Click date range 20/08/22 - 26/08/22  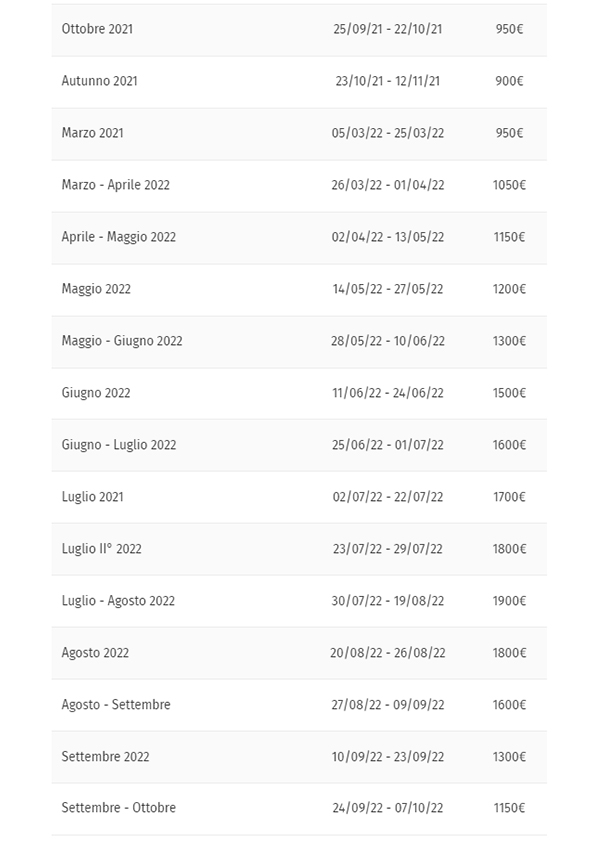pyautogui.click(x=388, y=653)
